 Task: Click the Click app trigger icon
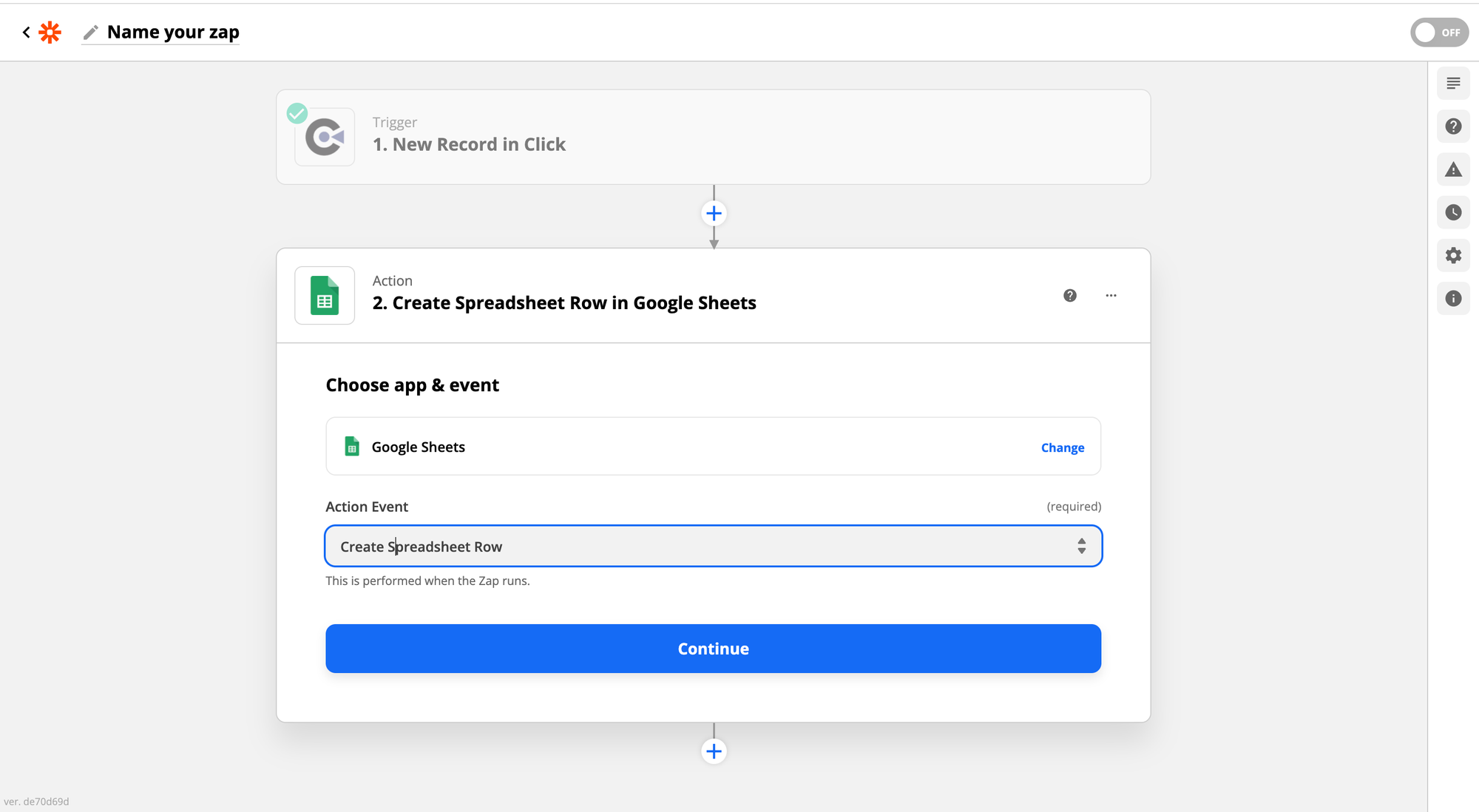click(325, 137)
